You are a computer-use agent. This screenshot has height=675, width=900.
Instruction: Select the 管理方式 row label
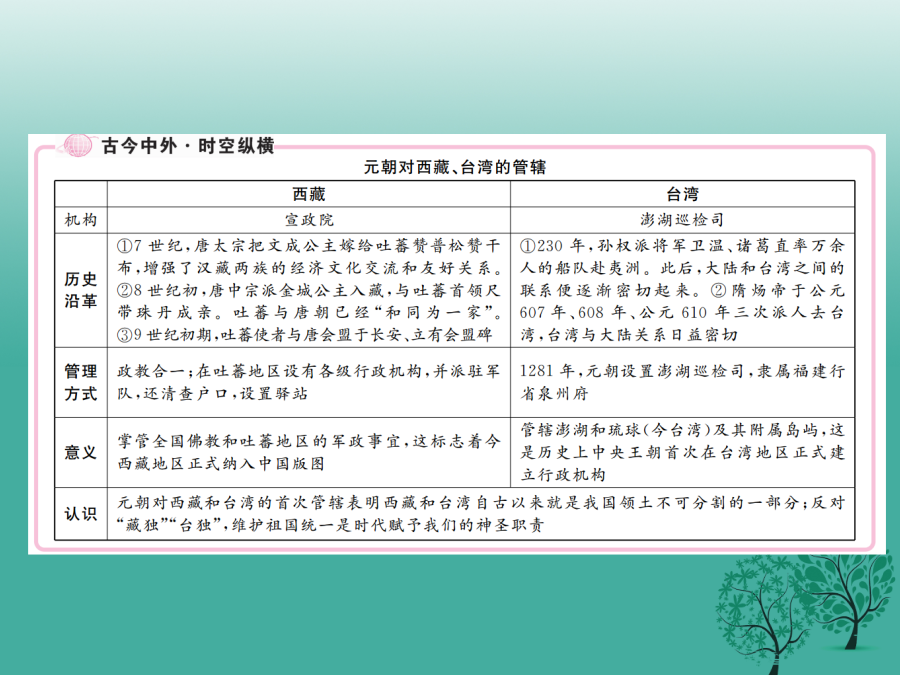[x=81, y=383]
